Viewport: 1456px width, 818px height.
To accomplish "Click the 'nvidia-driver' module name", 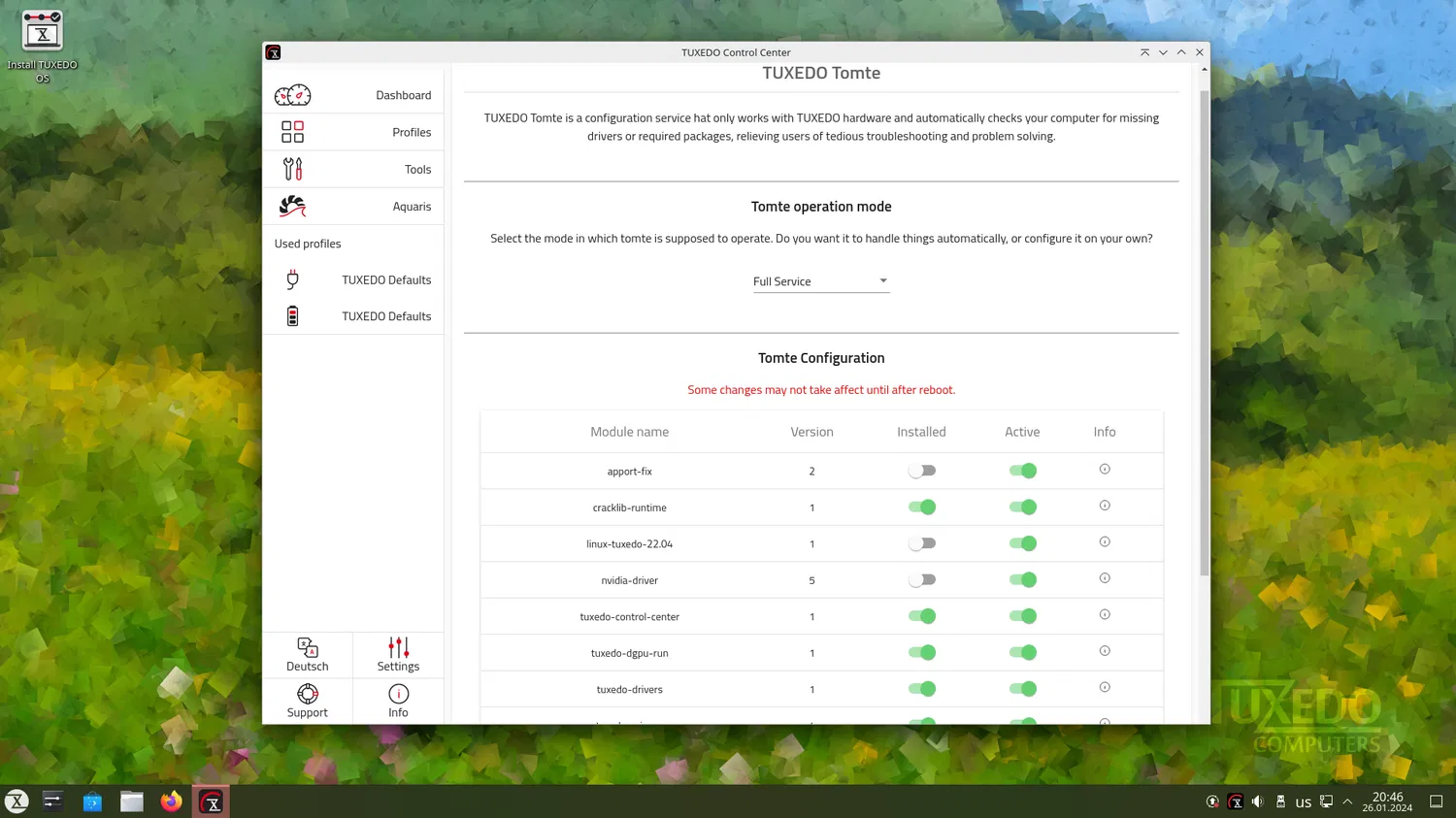I will [x=630, y=580].
